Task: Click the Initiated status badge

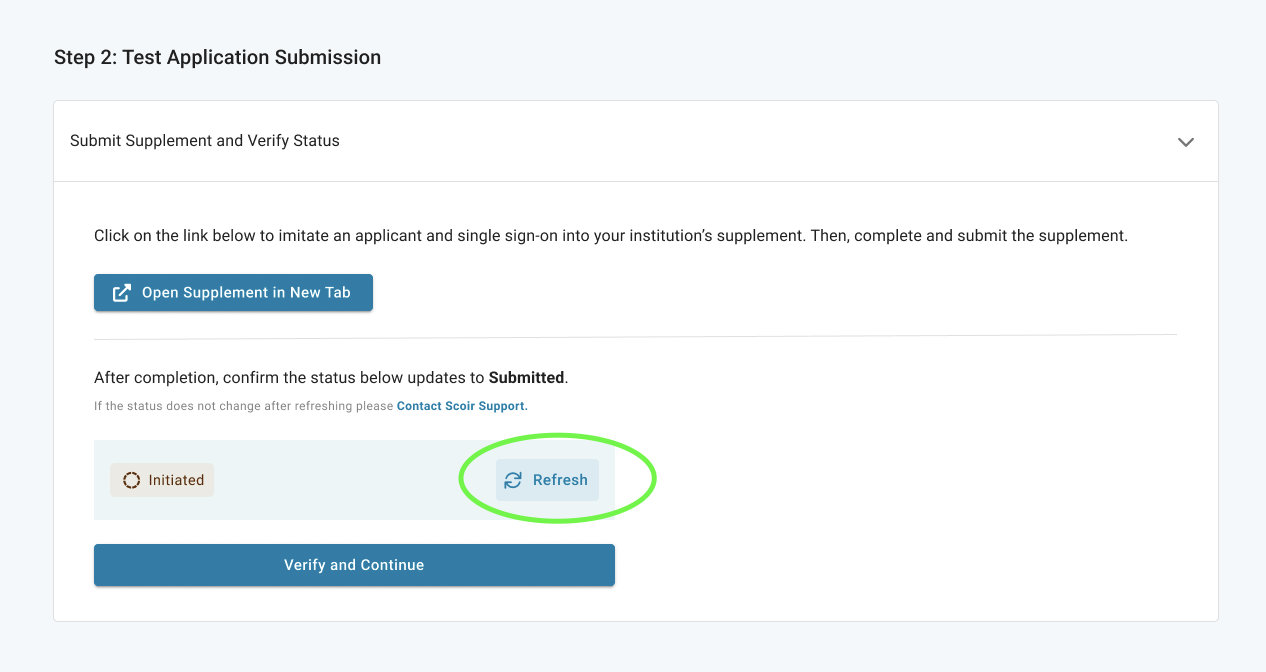Action: tap(162, 480)
